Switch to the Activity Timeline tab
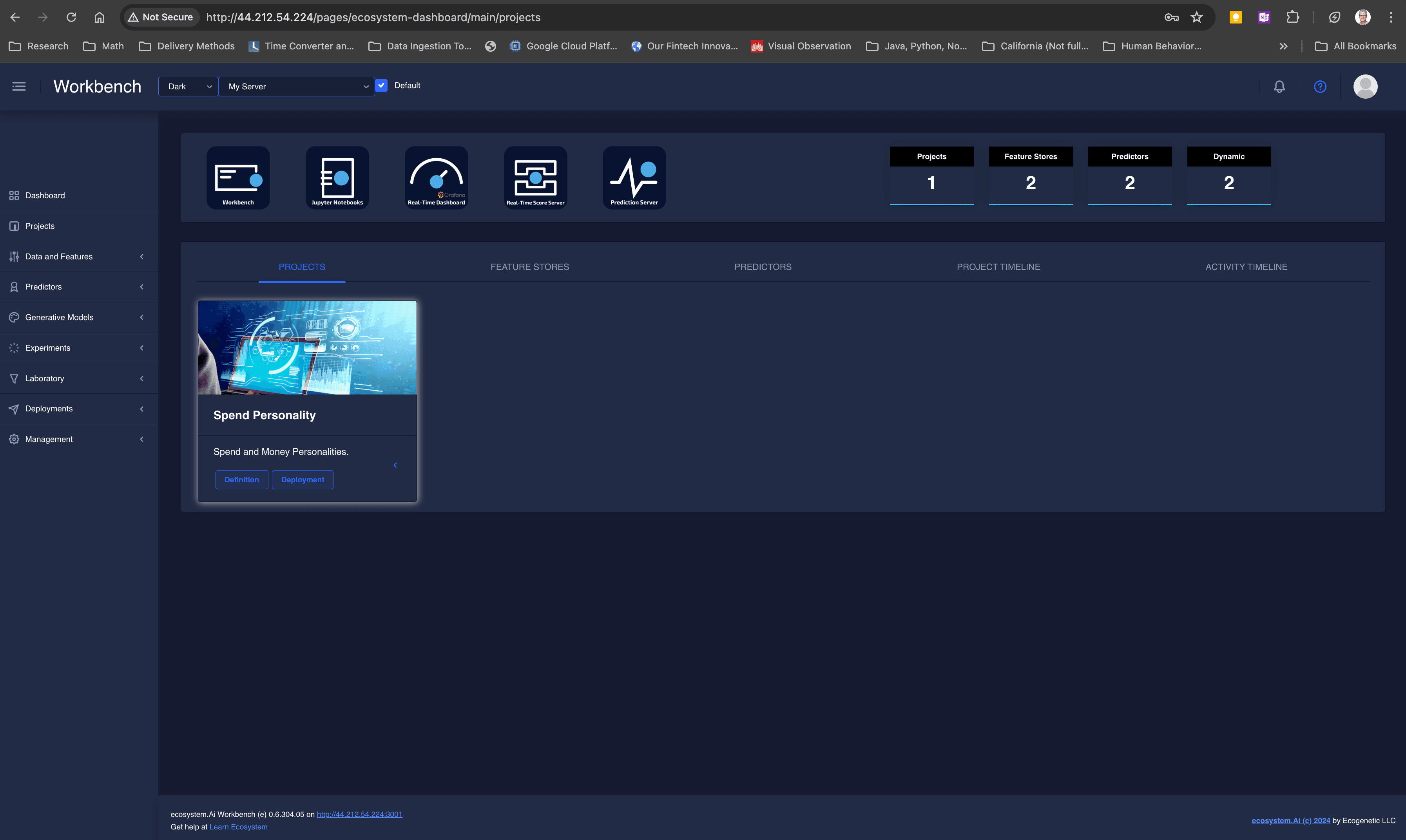Screen dimensions: 1406x840 click(1246, 266)
